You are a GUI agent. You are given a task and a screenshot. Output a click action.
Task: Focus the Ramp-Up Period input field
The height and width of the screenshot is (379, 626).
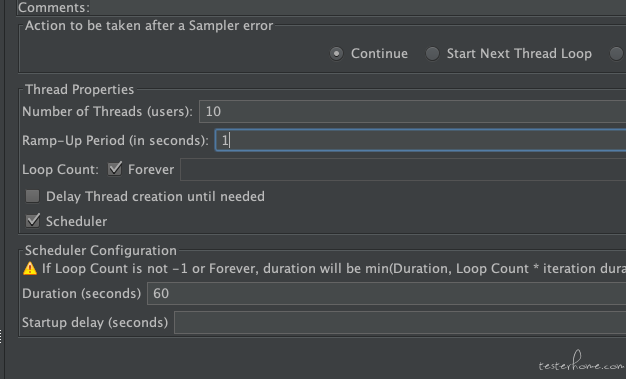coord(420,140)
